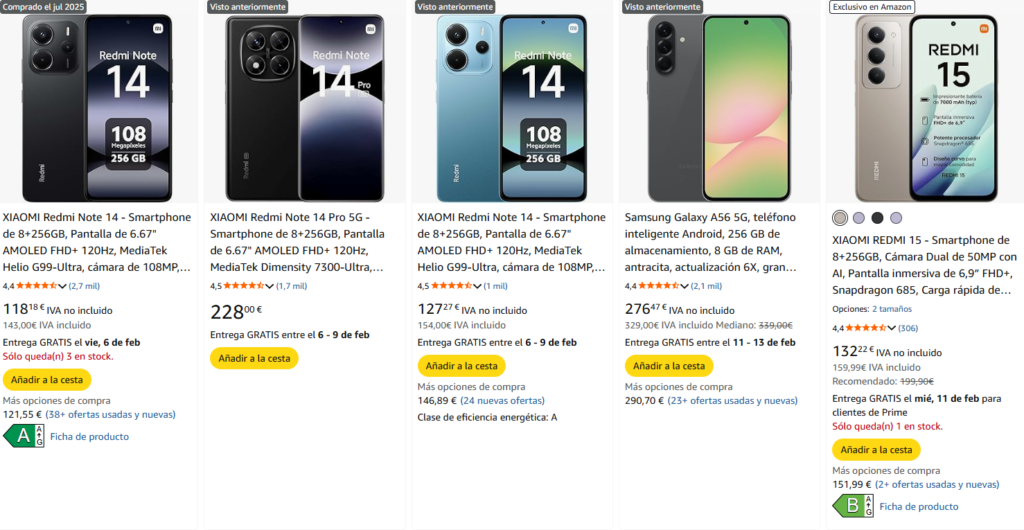
Task: Expand the rating chevron for XIAOMI REDMI 15
Action: coord(891,328)
